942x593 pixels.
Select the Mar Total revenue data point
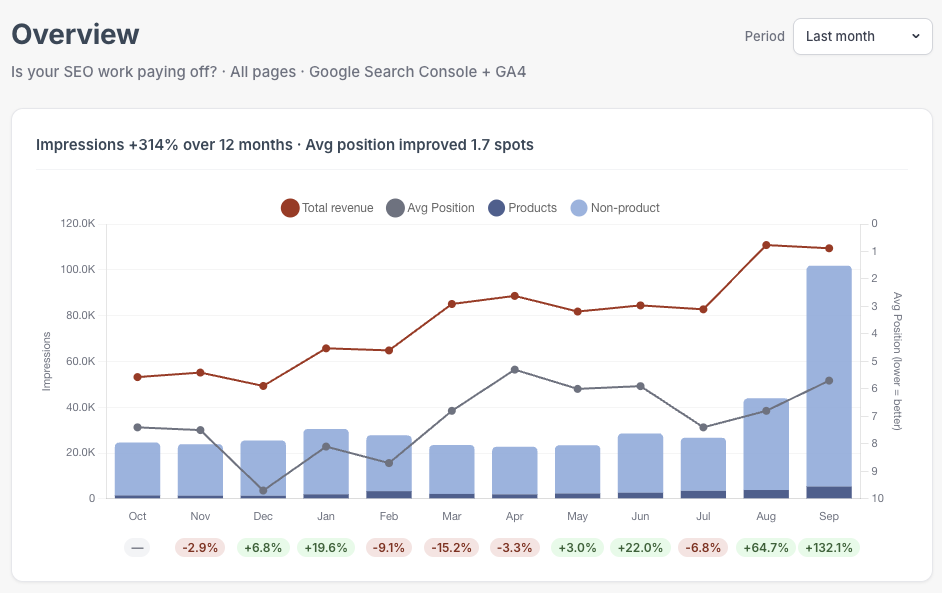point(452,304)
